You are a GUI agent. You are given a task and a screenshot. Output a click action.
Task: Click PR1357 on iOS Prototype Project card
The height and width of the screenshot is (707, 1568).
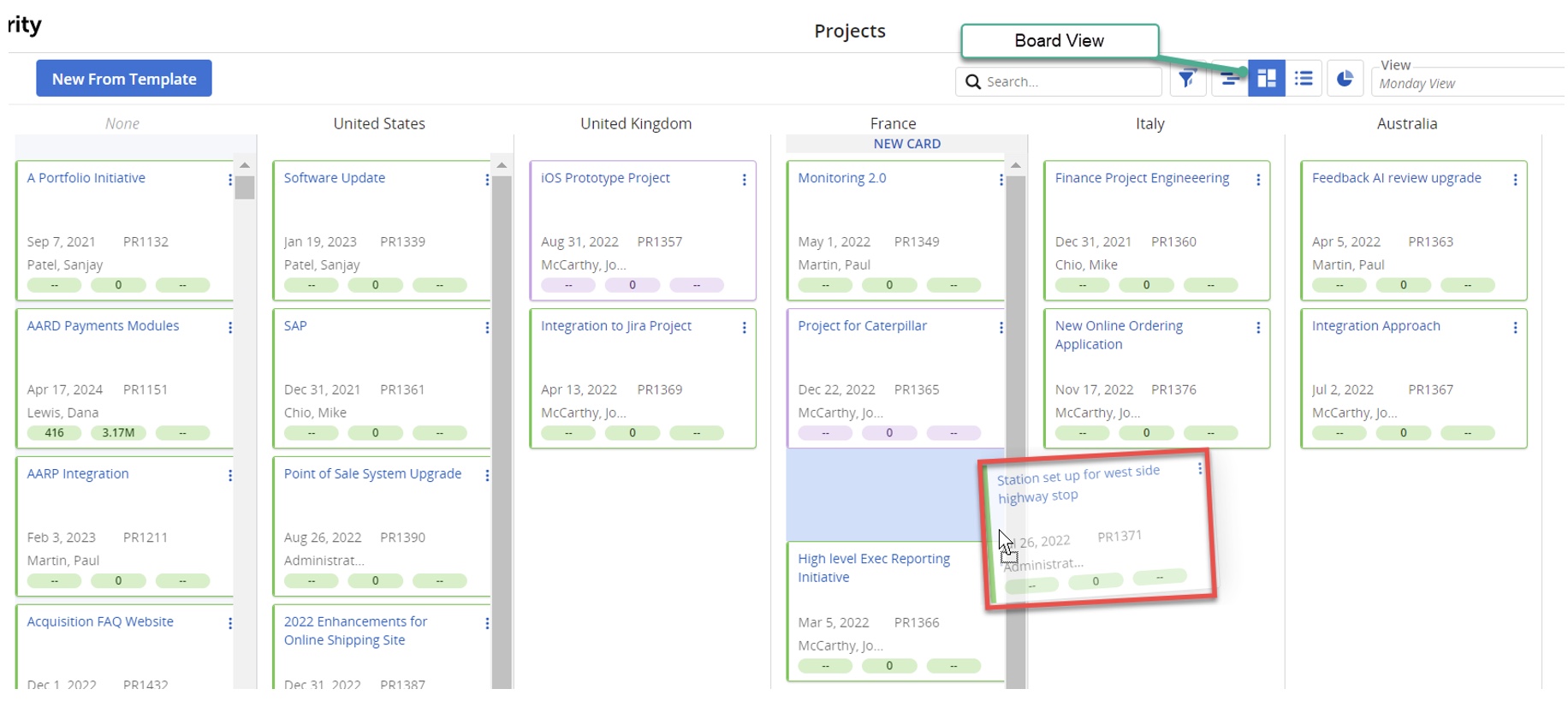(x=660, y=242)
